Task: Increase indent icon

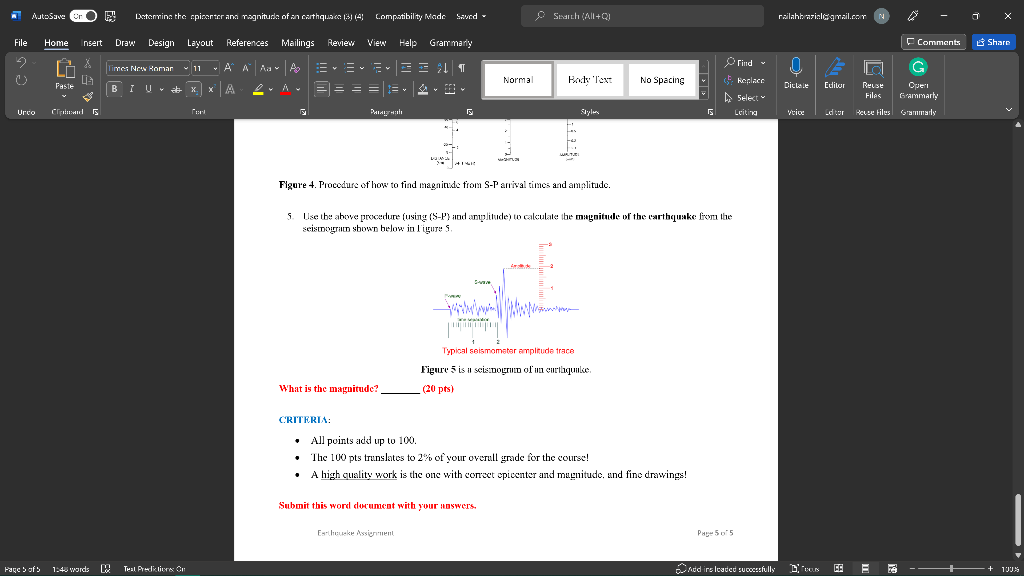Action: pos(423,68)
